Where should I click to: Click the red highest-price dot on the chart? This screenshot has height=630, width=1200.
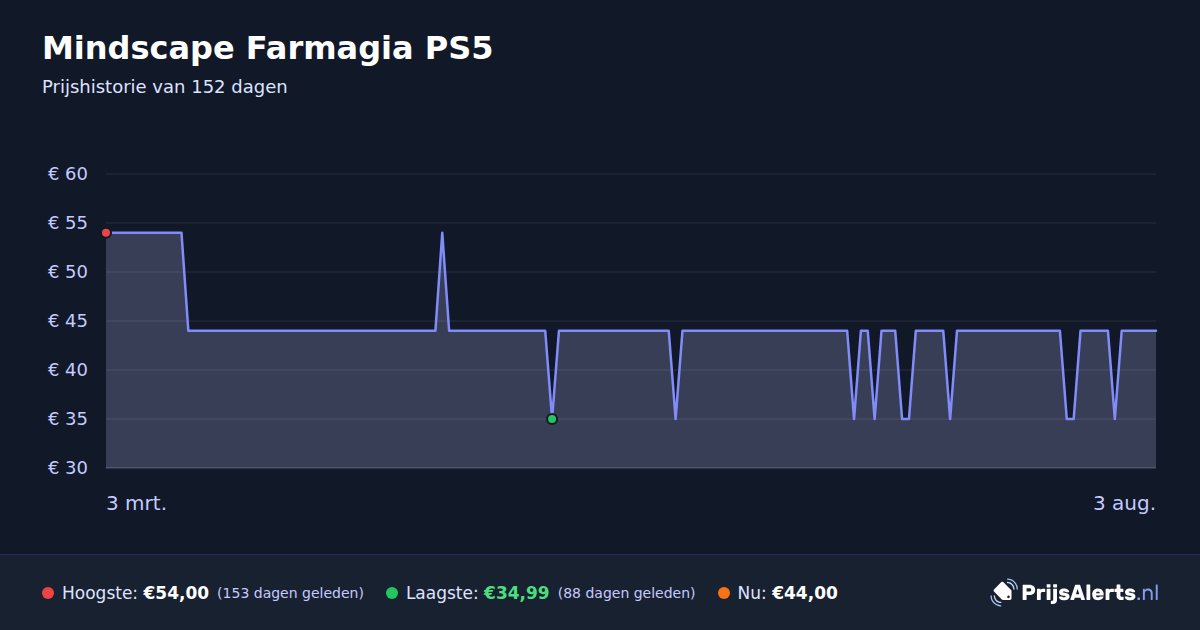click(106, 233)
